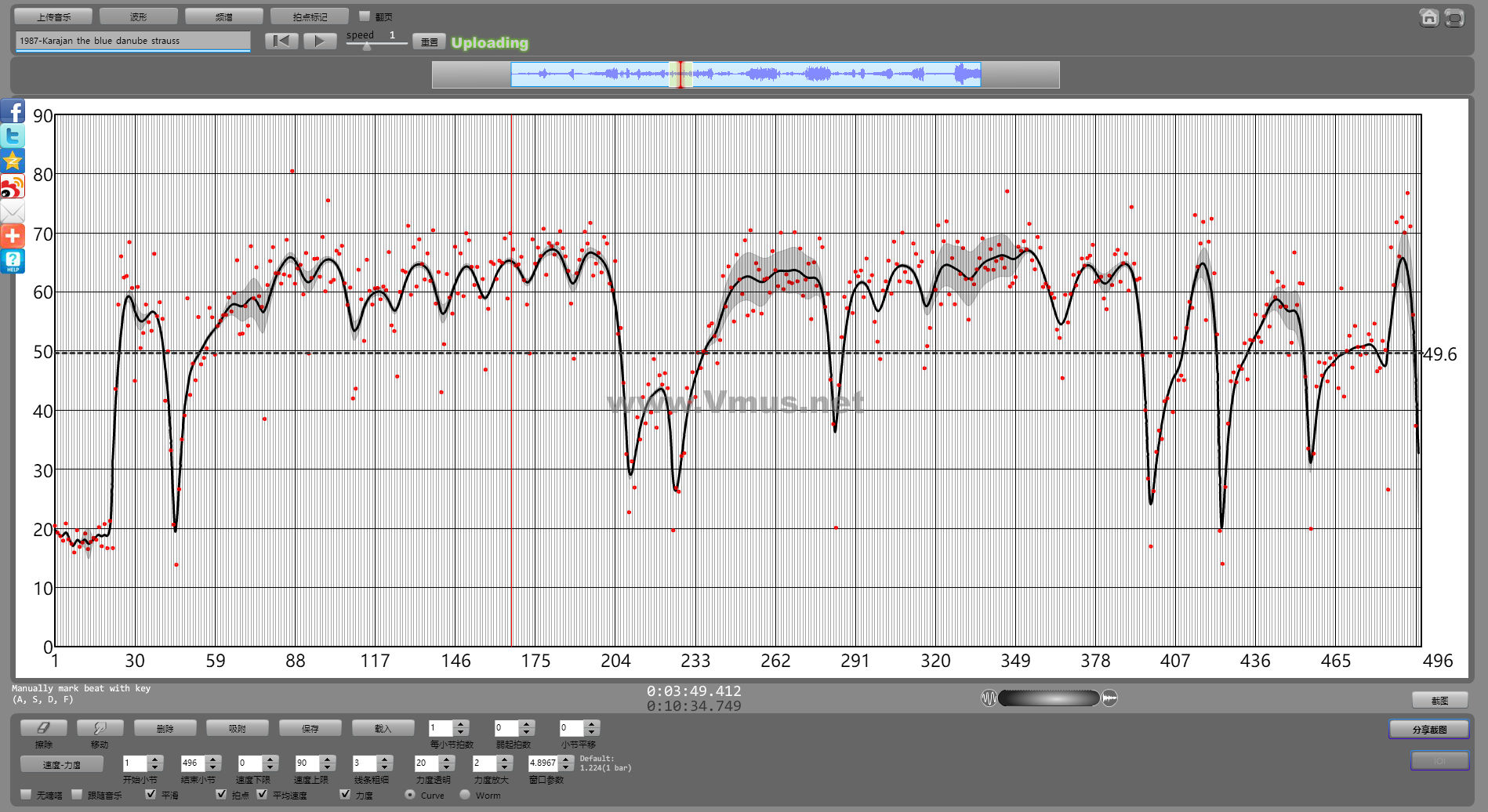Switch to the 波形 waveform view
Screen dimensions: 1488x812
pos(139,16)
